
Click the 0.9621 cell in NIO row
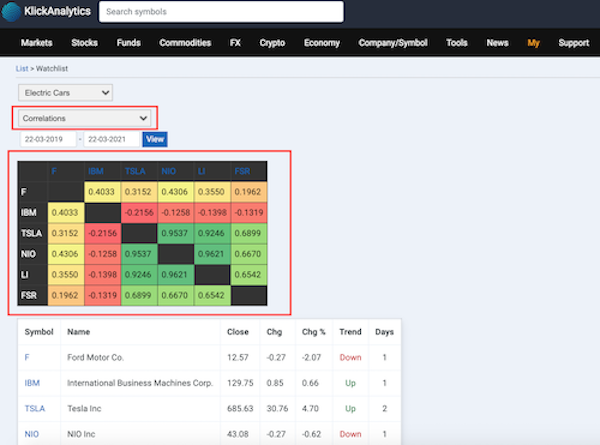point(212,254)
